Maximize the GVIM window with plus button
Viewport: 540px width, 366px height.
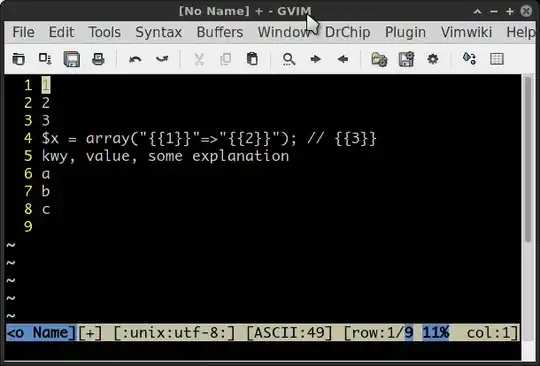coord(510,11)
